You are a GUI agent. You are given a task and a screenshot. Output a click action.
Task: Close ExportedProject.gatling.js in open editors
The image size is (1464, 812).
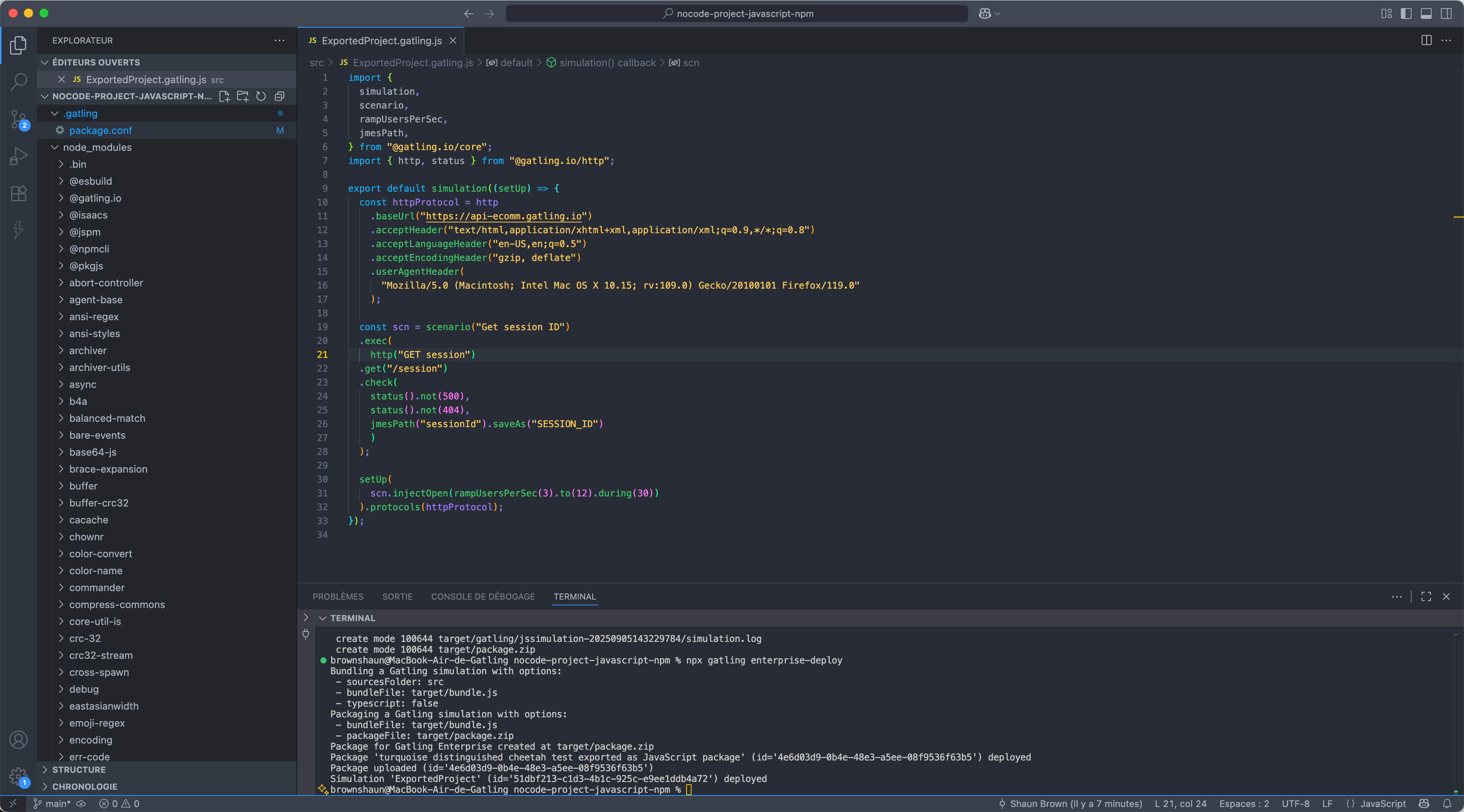(x=61, y=80)
